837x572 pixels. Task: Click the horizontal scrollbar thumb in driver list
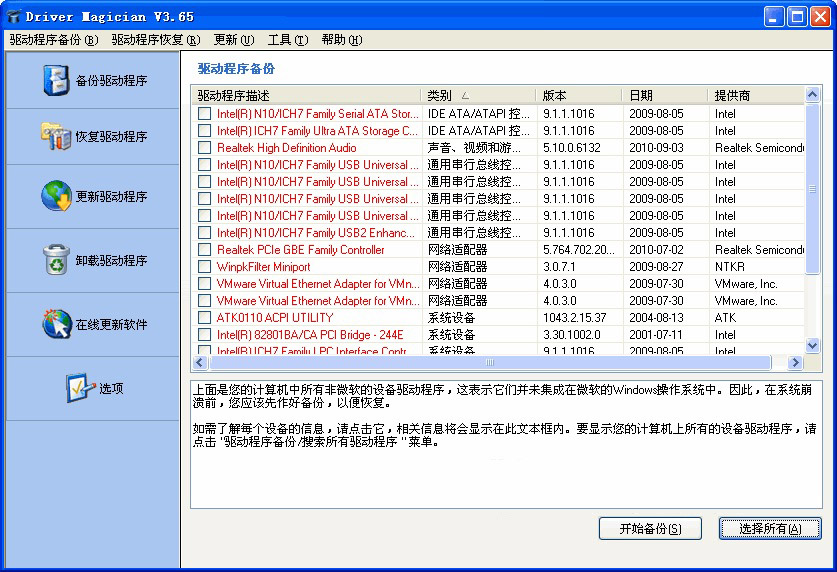(x=488, y=363)
